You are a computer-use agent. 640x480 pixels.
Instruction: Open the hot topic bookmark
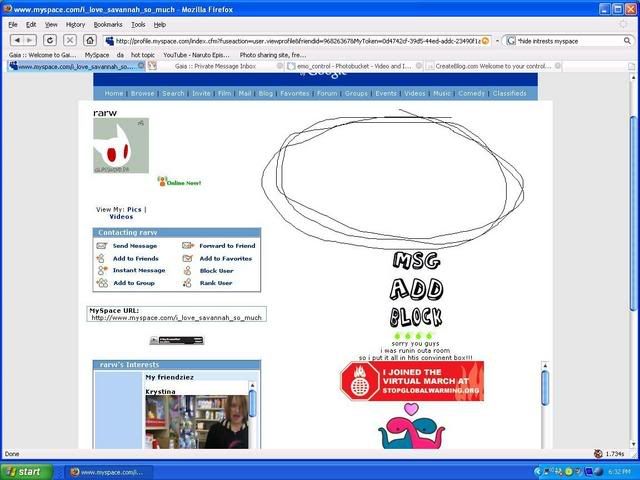coord(142,55)
